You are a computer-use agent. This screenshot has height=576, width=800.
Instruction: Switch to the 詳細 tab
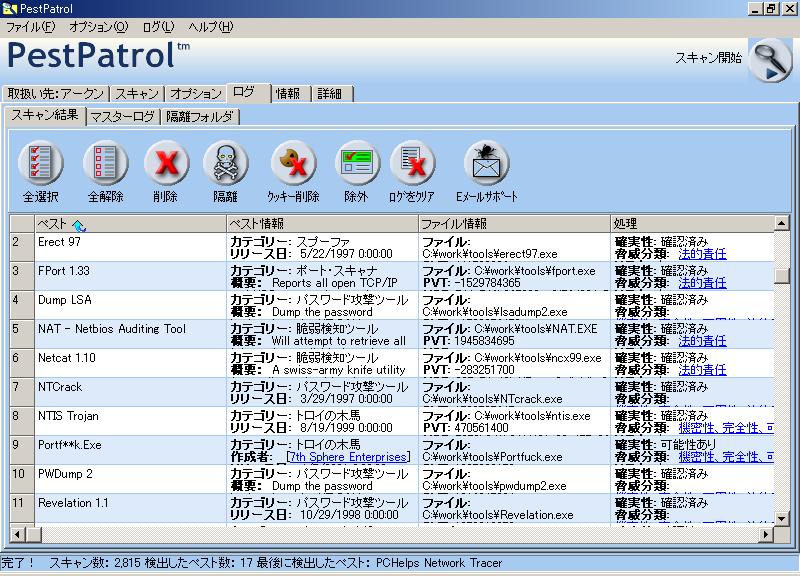pos(331,93)
